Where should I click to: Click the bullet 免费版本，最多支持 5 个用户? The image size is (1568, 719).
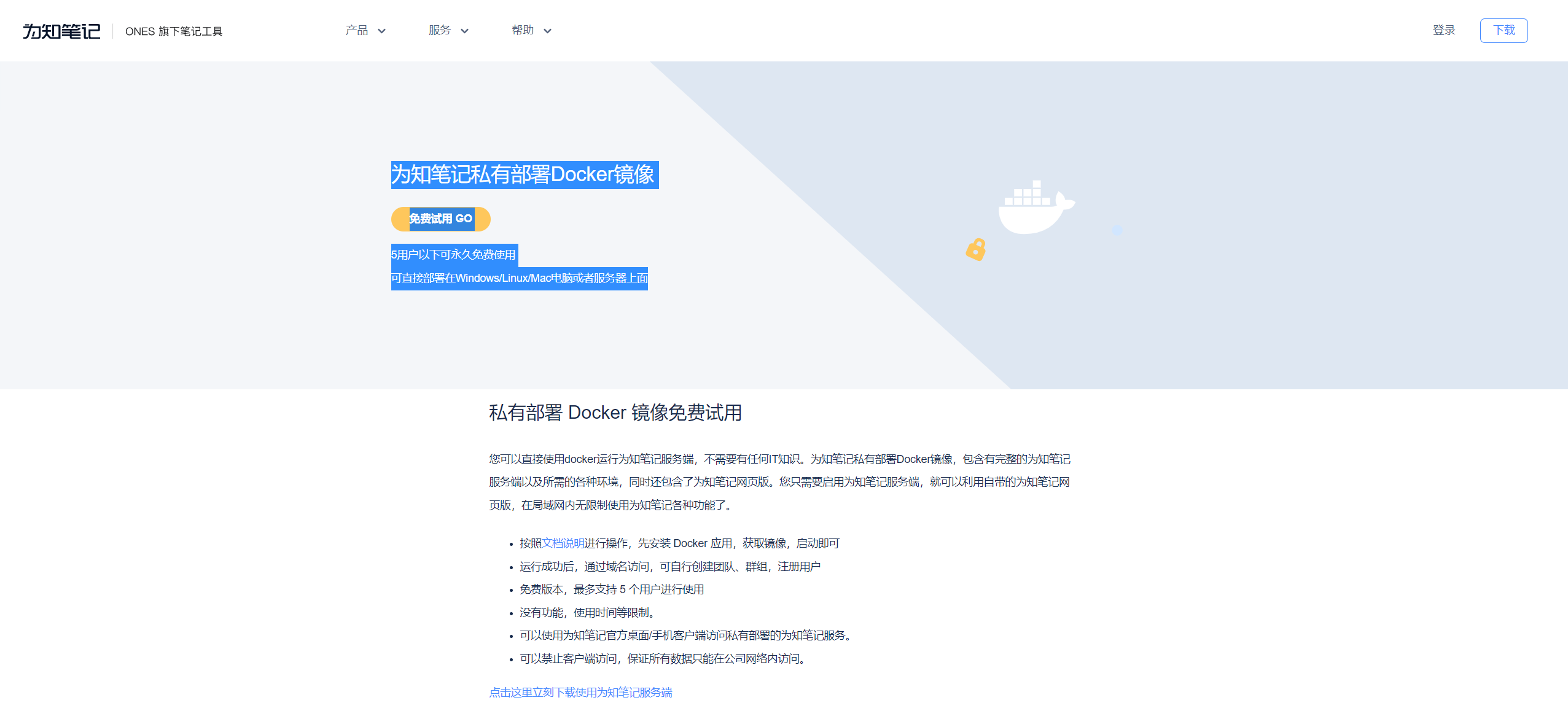(x=612, y=589)
